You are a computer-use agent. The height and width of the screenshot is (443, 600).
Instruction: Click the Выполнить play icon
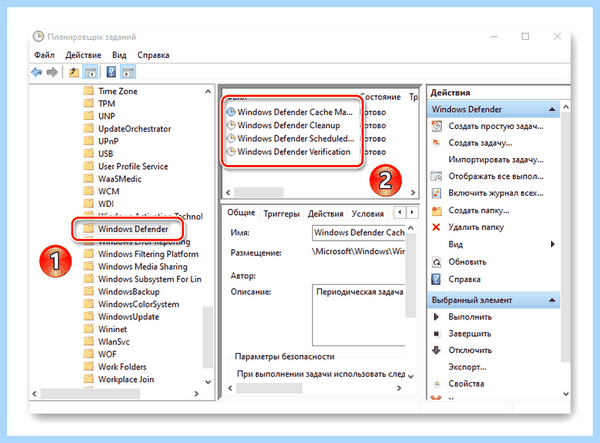(436, 317)
